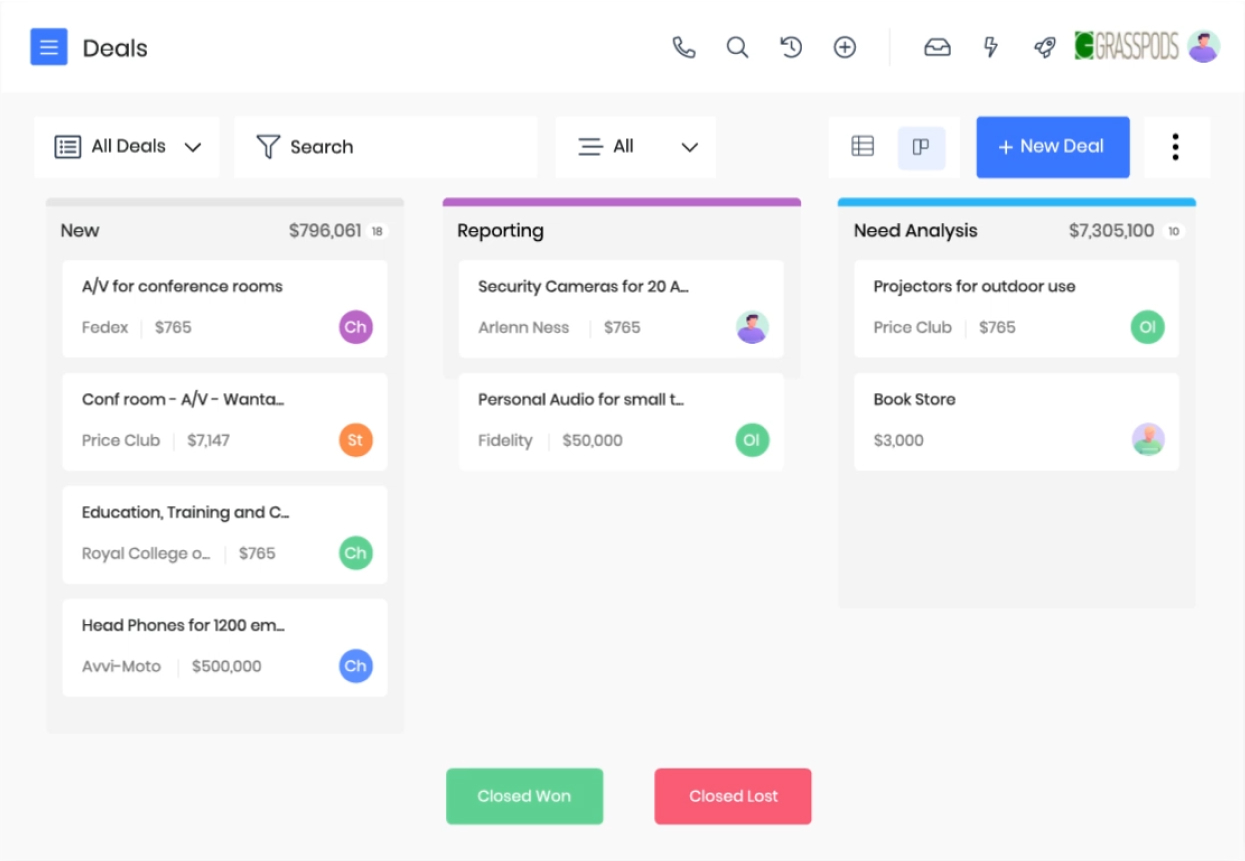Screen dimensions: 1245x861
Task: Click the Closed Won button
Action: click(524, 796)
